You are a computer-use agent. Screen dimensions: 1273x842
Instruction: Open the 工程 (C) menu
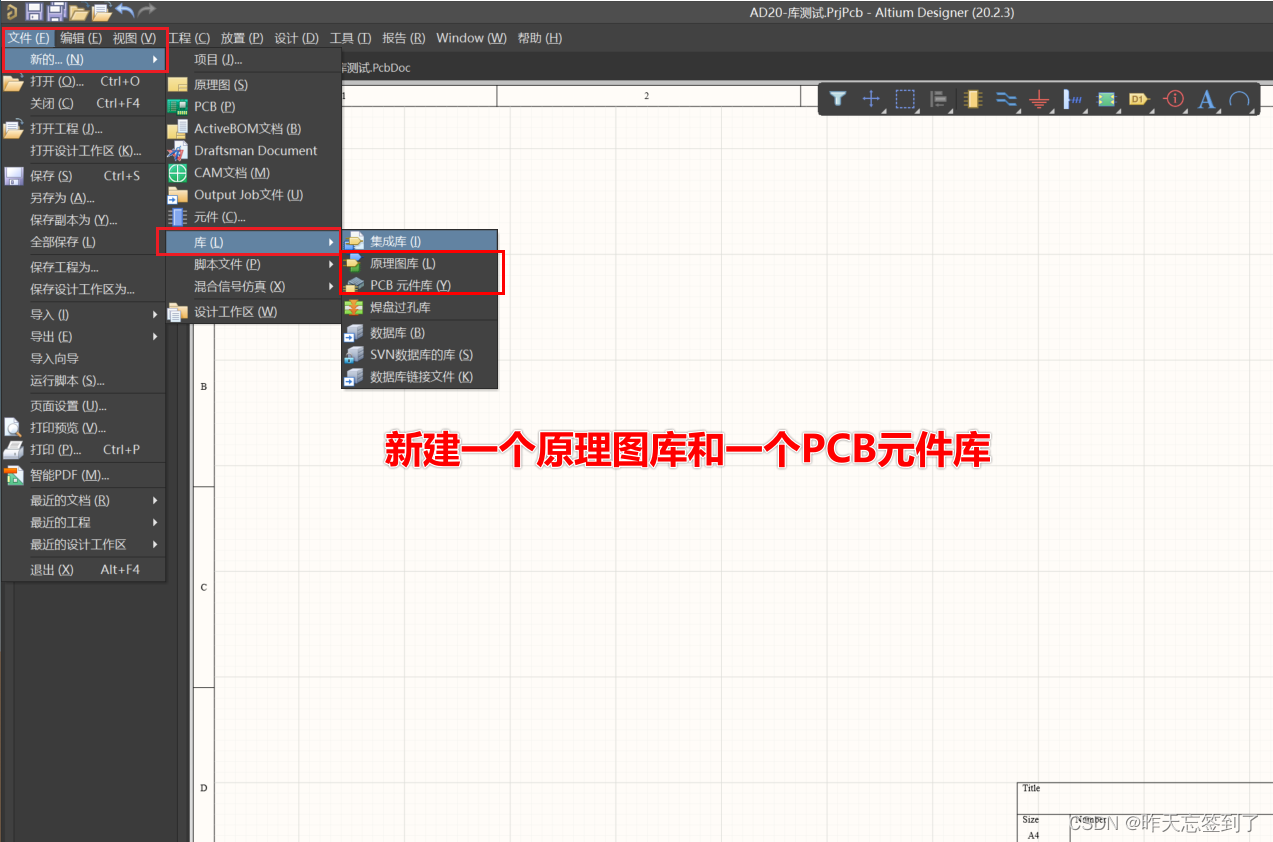[189, 38]
